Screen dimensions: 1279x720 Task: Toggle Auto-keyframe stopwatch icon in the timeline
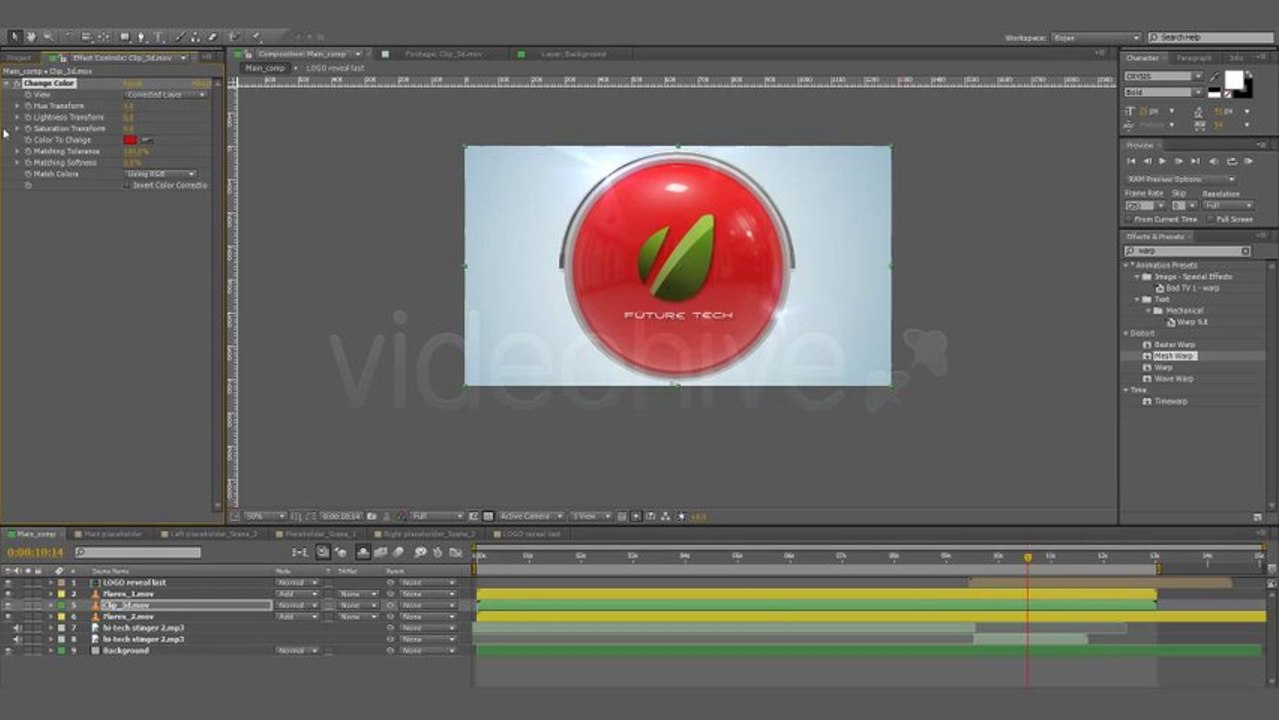438,551
